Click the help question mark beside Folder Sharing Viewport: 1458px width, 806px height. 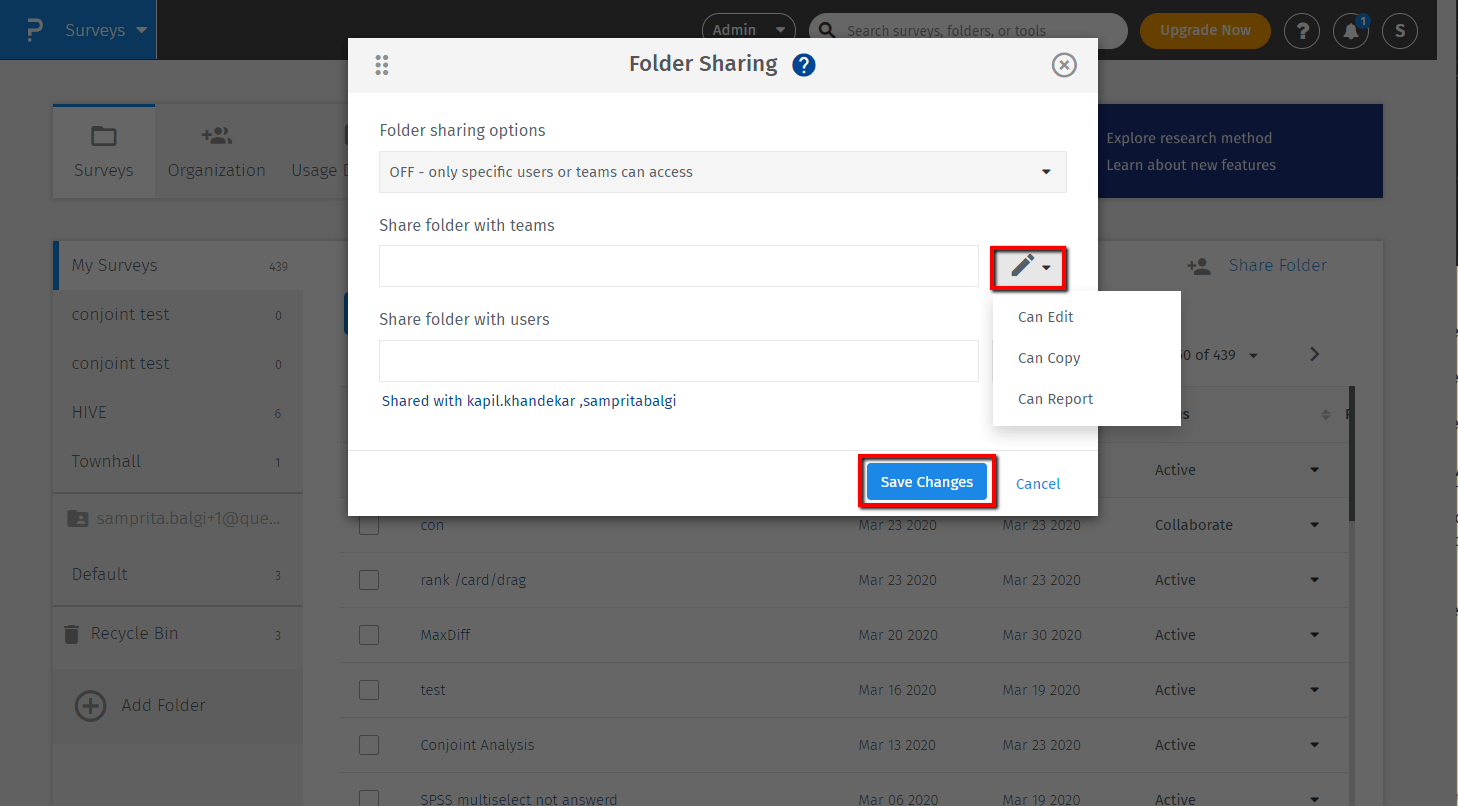804,65
